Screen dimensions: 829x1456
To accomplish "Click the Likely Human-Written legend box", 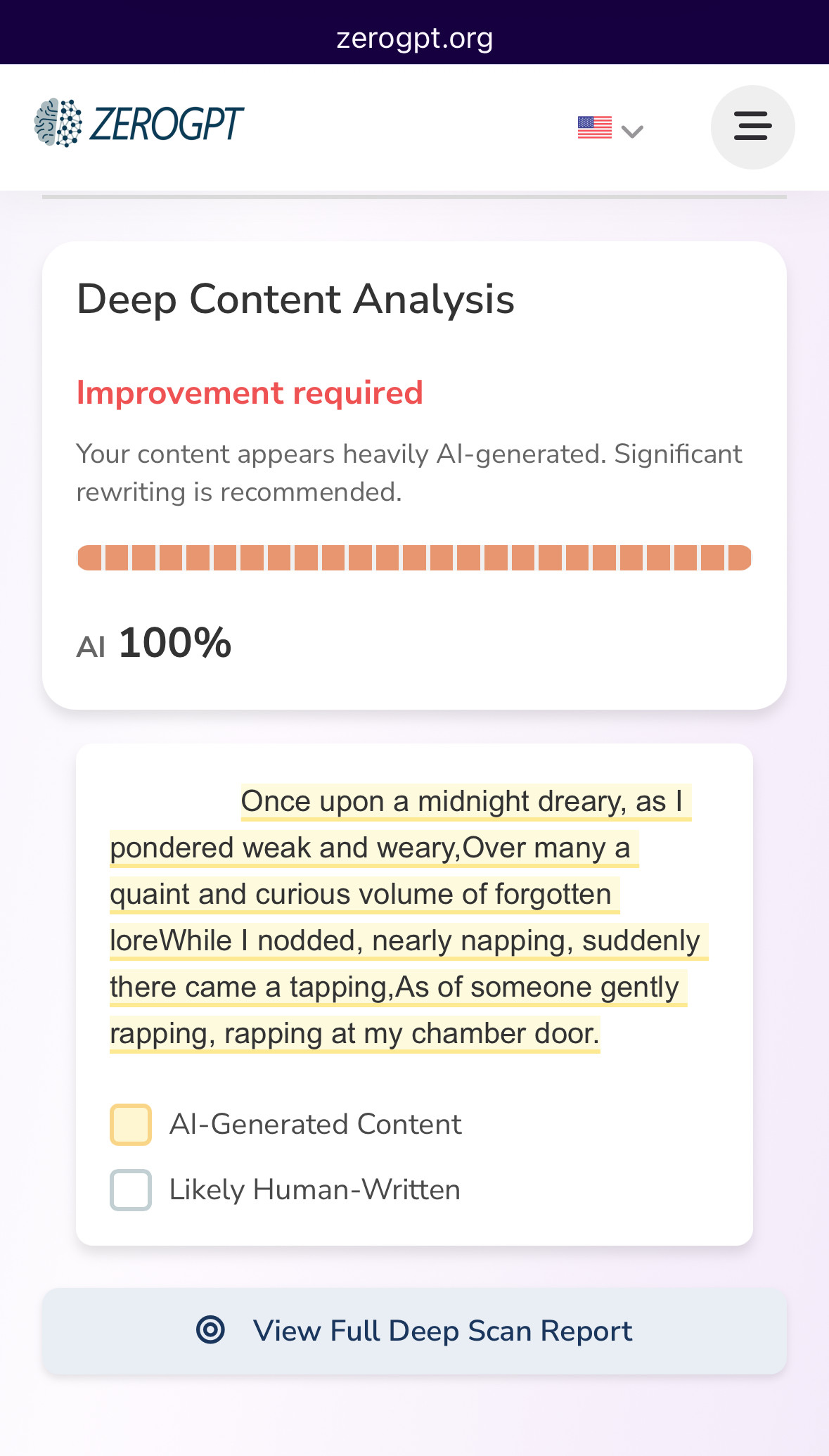I will pyautogui.click(x=131, y=1189).
